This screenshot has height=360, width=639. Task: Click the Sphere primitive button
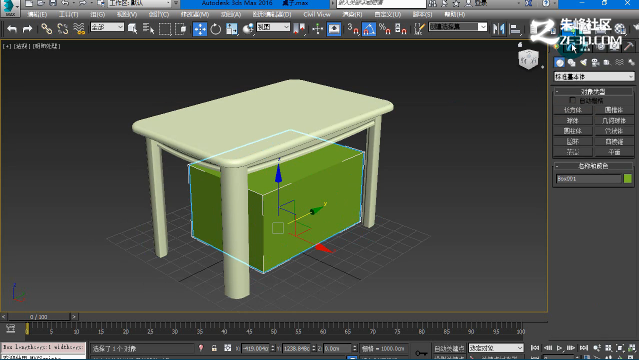[x=573, y=121]
